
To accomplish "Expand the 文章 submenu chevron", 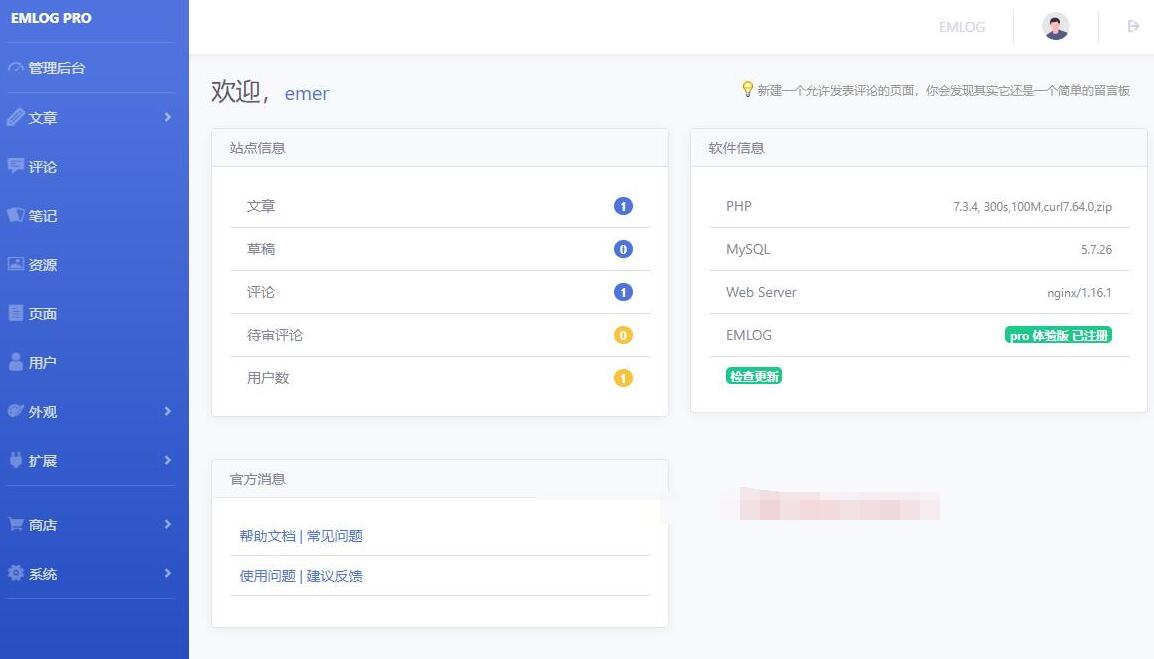I will [167, 117].
